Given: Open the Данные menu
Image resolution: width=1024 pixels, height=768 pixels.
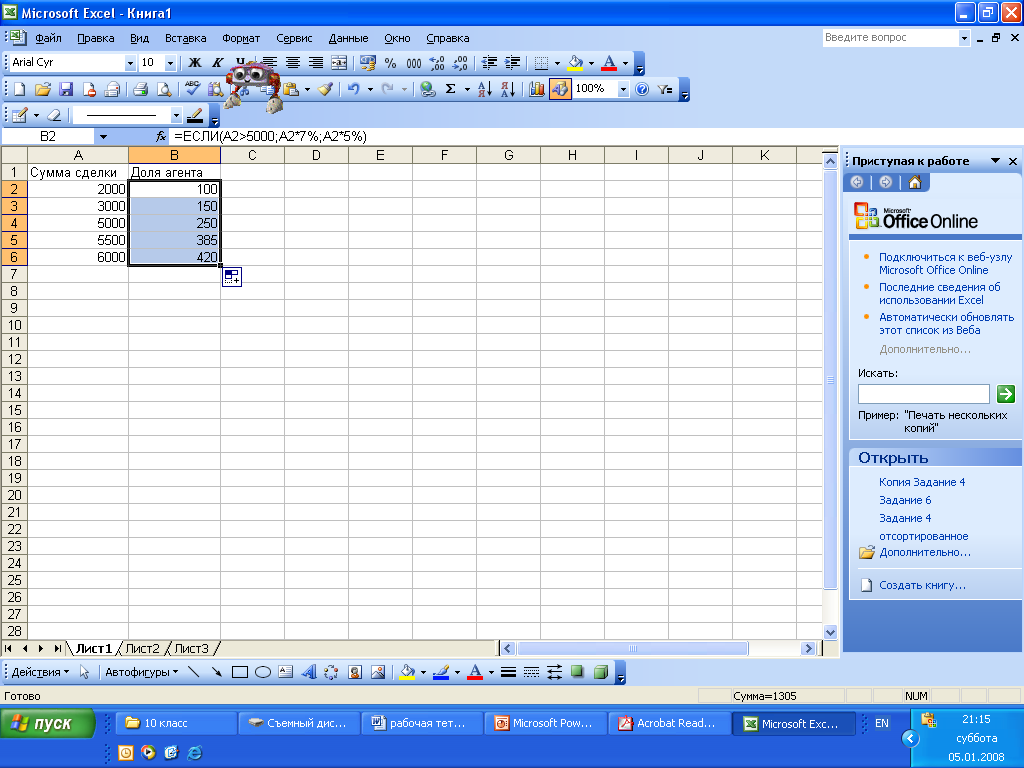Looking at the screenshot, I should [348, 38].
